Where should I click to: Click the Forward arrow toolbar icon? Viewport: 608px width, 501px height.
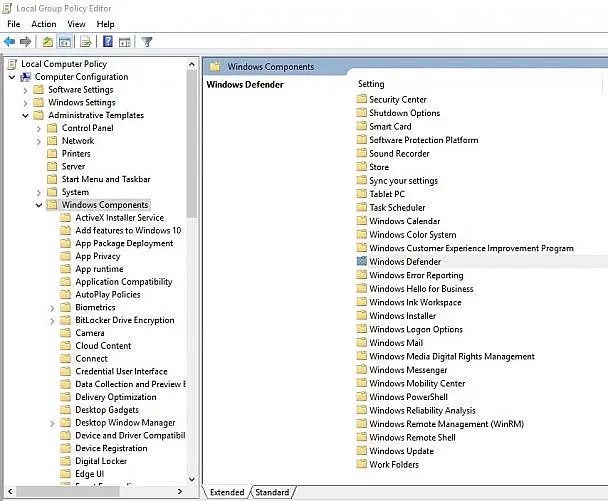coord(26,41)
